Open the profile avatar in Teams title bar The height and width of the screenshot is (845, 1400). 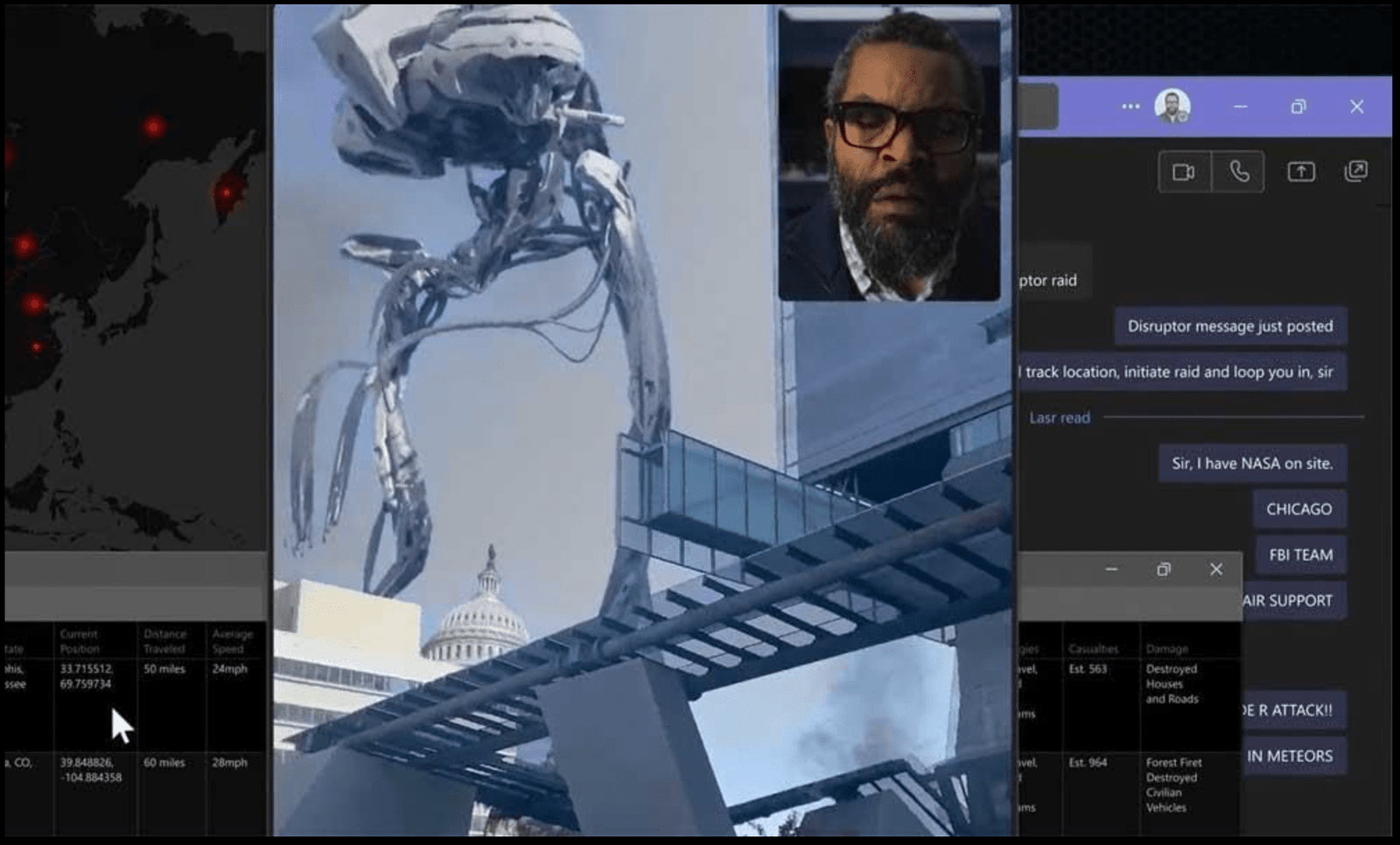pyautogui.click(x=1172, y=107)
